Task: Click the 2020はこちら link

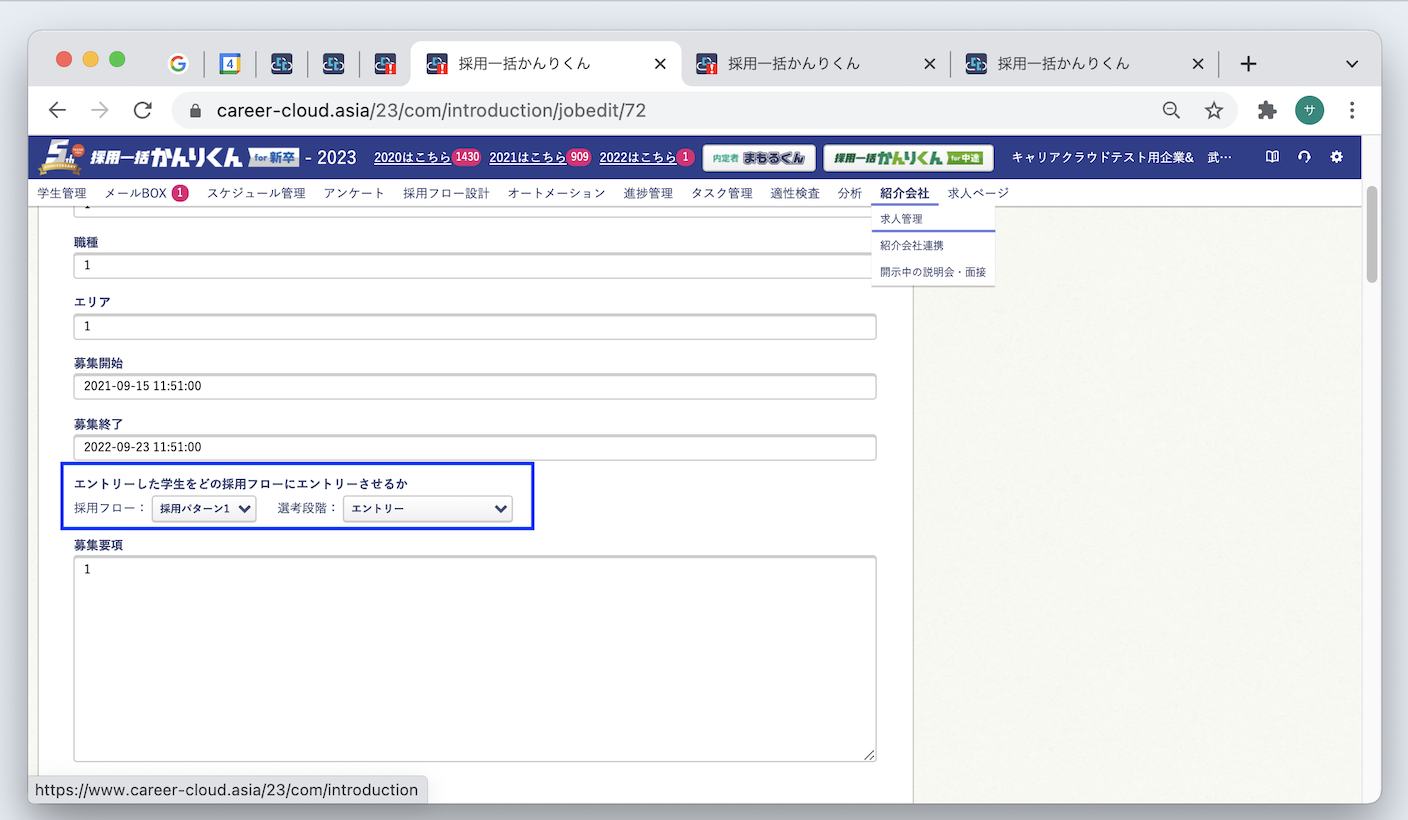Action: (412, 157)
